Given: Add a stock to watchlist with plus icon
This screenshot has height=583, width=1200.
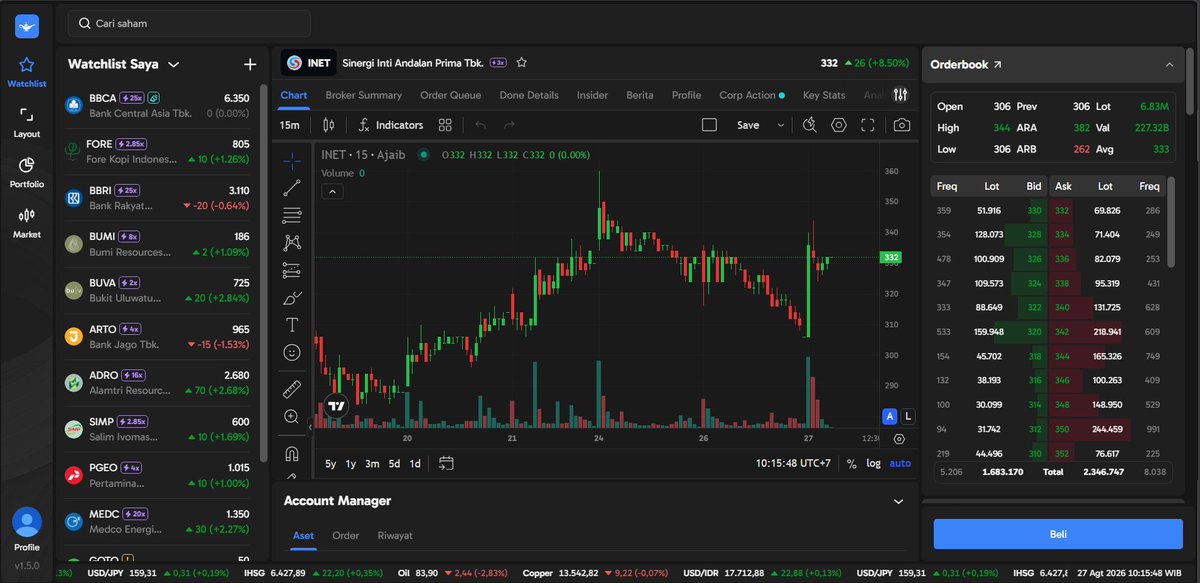Looking at the screenshot, I should tap(250, 64).
